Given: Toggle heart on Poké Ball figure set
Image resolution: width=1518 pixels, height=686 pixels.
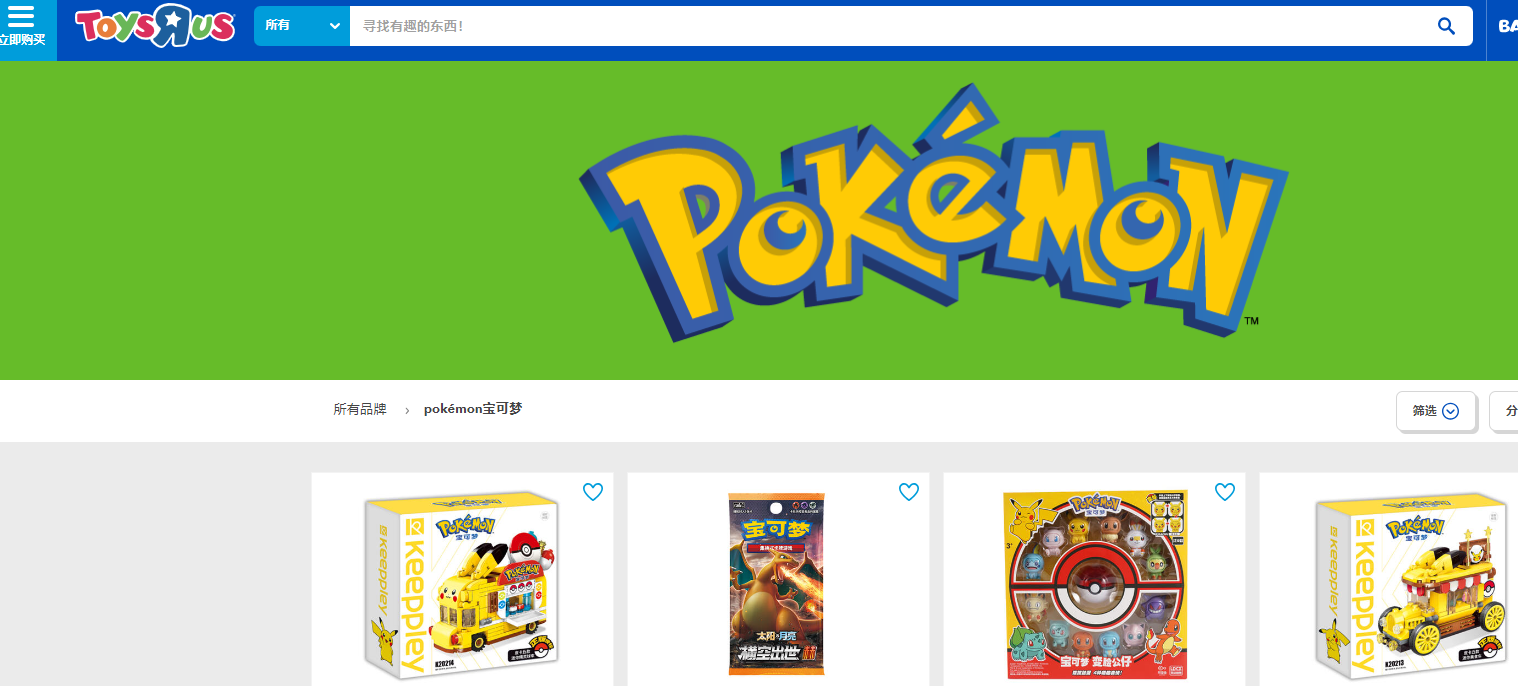Looking at the screenshot, I should coord(1225,492).
